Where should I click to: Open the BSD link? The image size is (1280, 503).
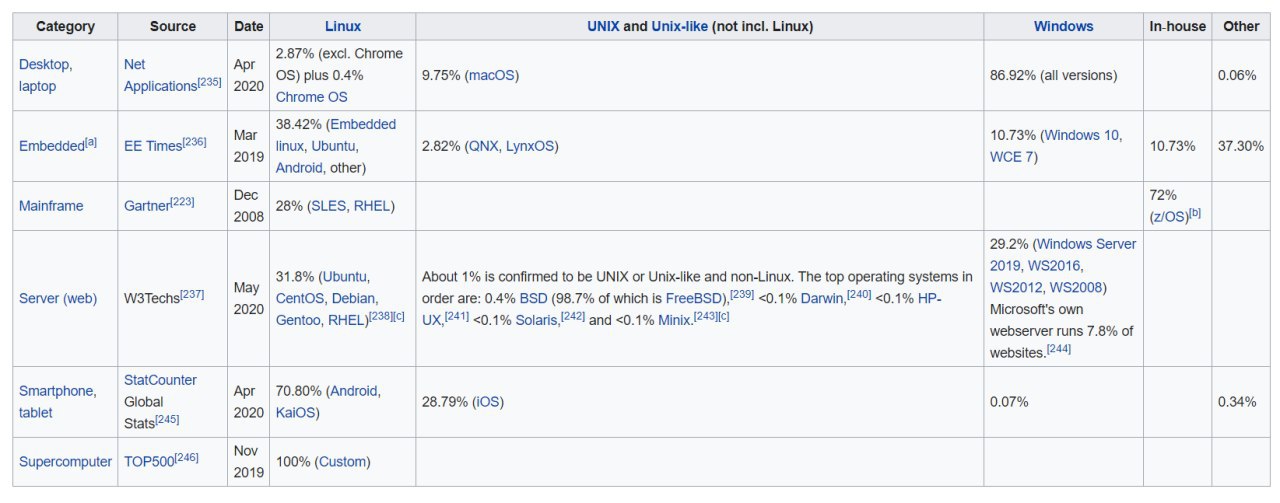tap(534, 298)
